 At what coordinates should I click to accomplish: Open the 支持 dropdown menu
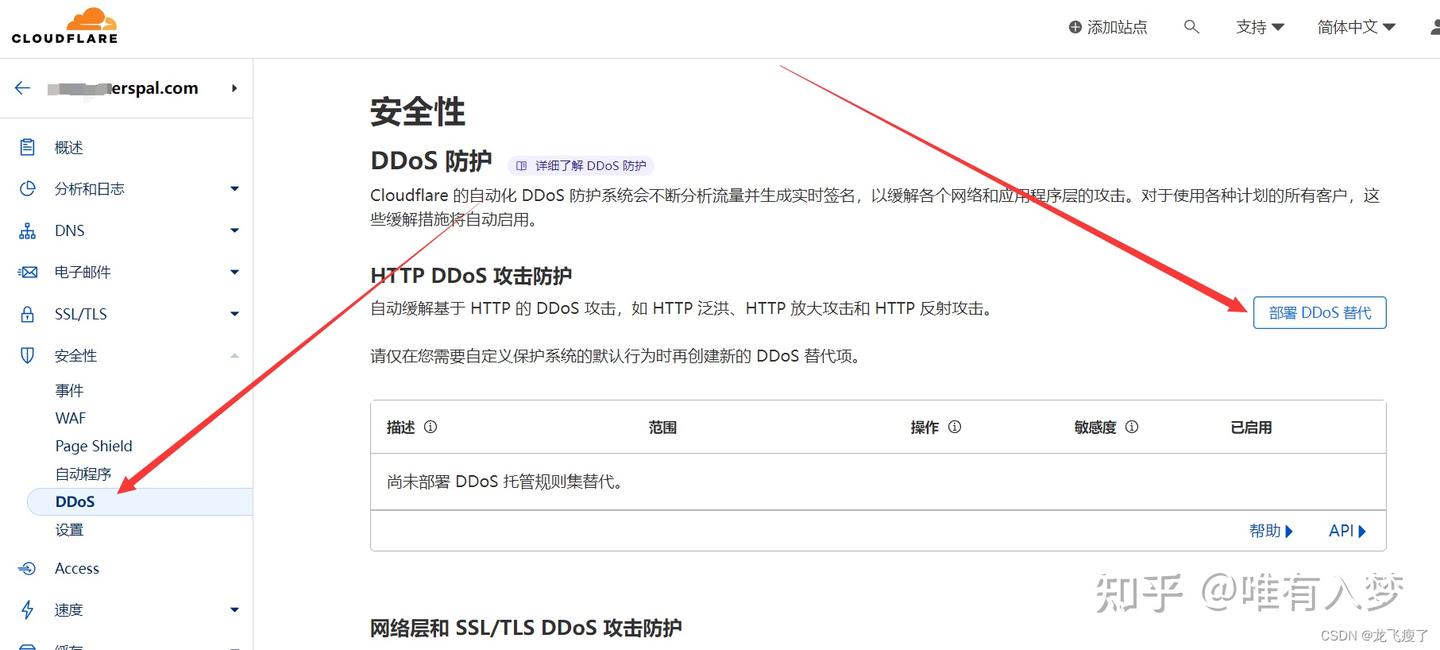[x=1259, y=27]
